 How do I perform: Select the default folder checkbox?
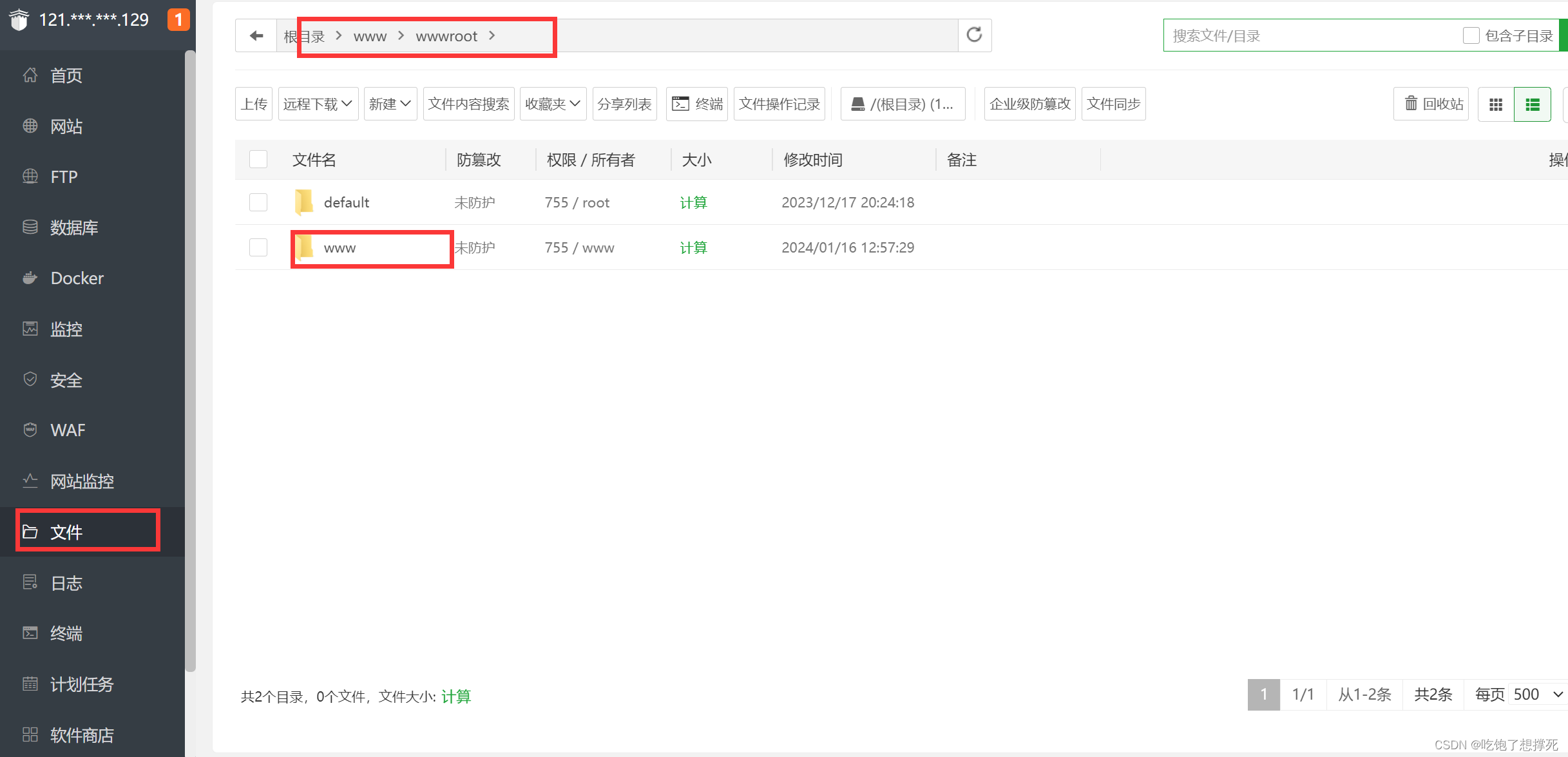(258, 202)
